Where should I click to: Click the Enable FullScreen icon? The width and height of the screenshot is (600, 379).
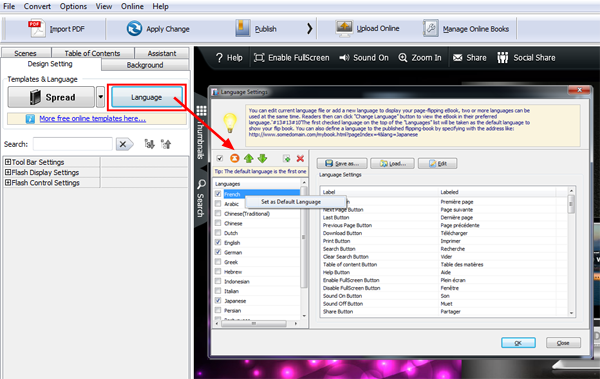[x=259, y=58]
